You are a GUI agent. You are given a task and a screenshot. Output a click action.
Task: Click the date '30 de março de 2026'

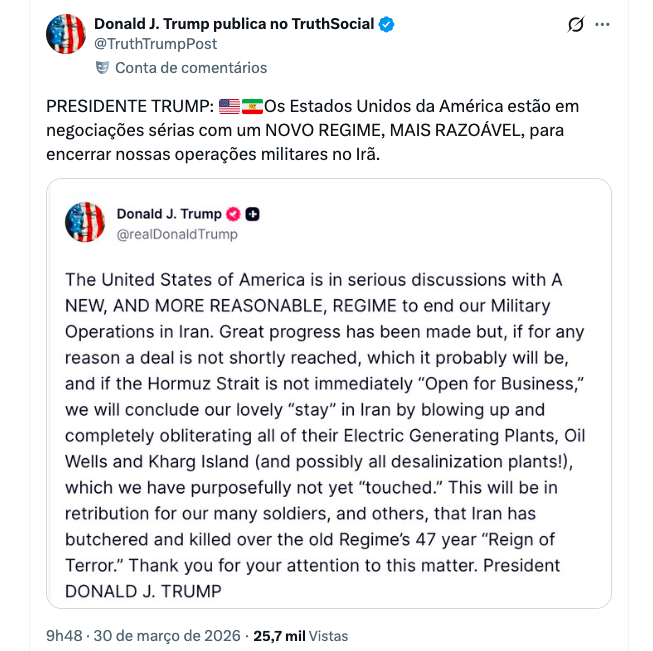pyautogui.click(x=166, y=635)
